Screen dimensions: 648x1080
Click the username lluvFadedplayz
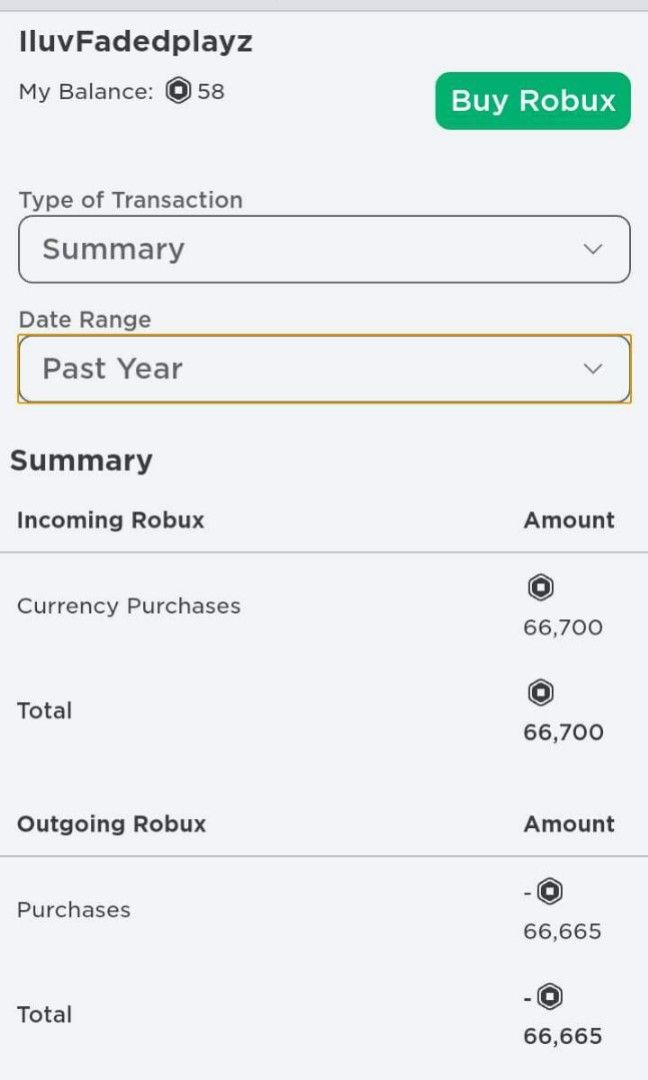click(x=135, y=41)
